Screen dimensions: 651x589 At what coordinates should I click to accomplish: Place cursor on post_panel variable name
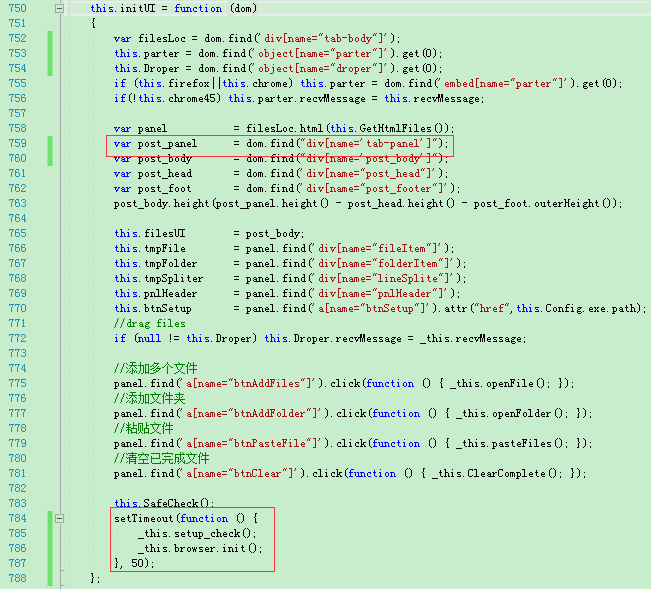point(167,144)
